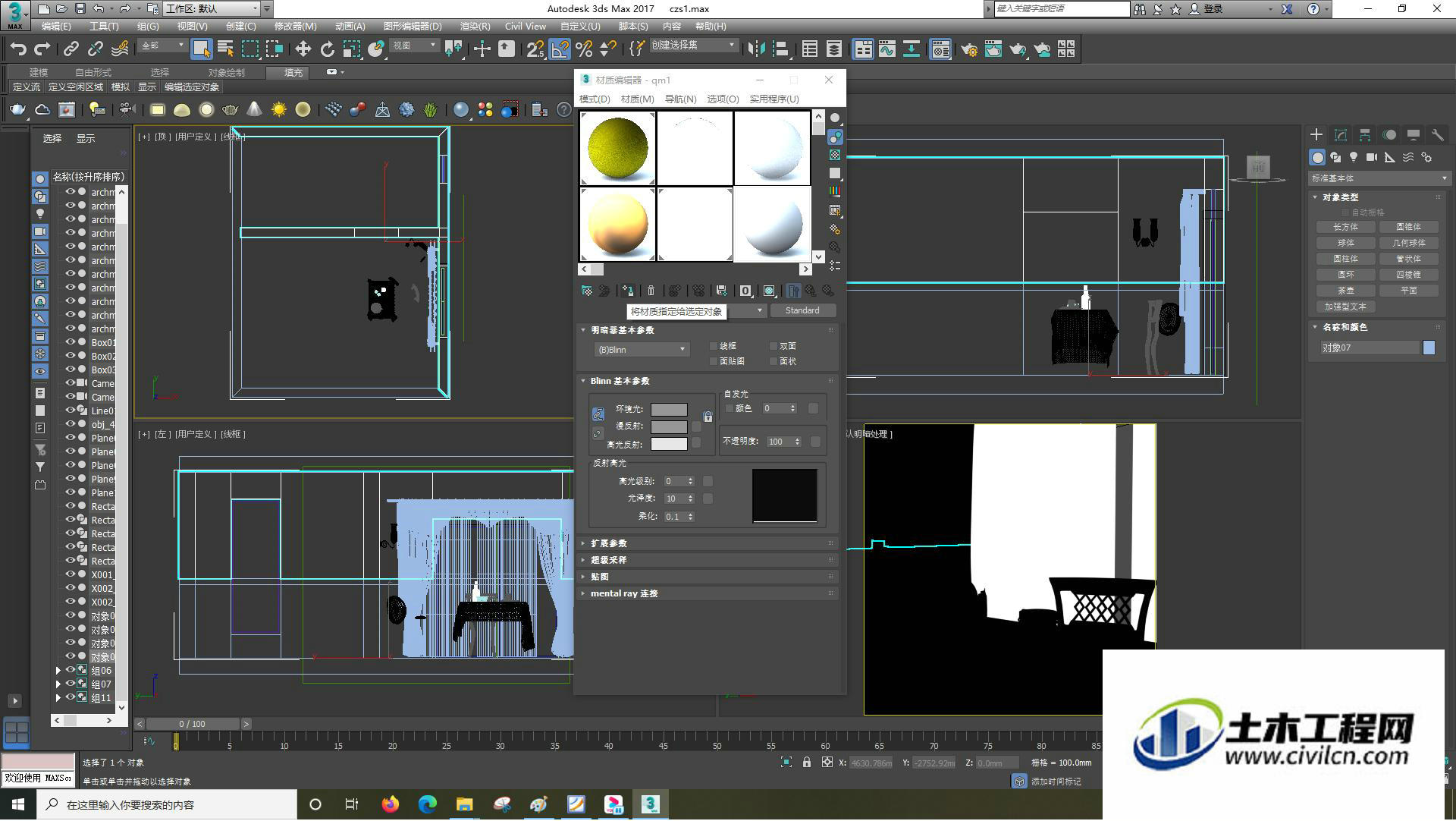Select the Lights category in Create panel
This screenshot has height=821, width=1456.
click(x=1354, y=157)
